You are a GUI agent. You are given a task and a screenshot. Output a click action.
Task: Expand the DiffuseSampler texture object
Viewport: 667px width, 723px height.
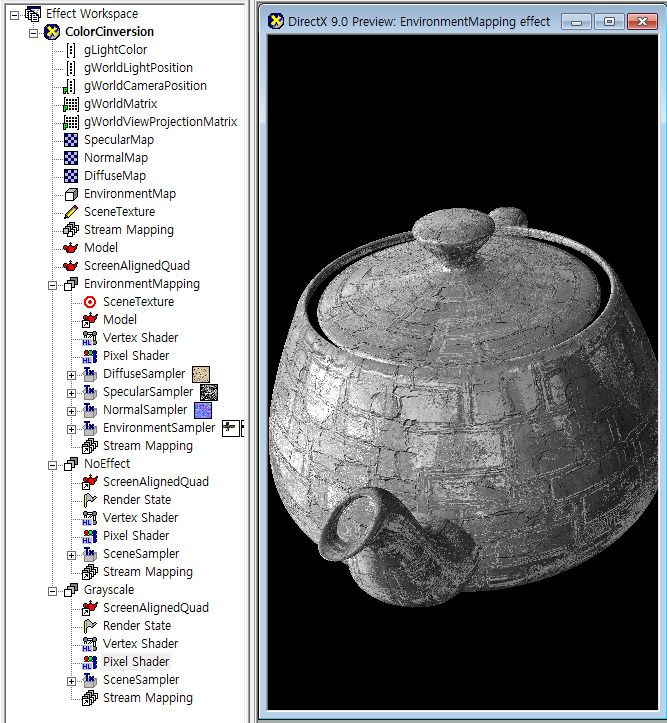(71, 375)
